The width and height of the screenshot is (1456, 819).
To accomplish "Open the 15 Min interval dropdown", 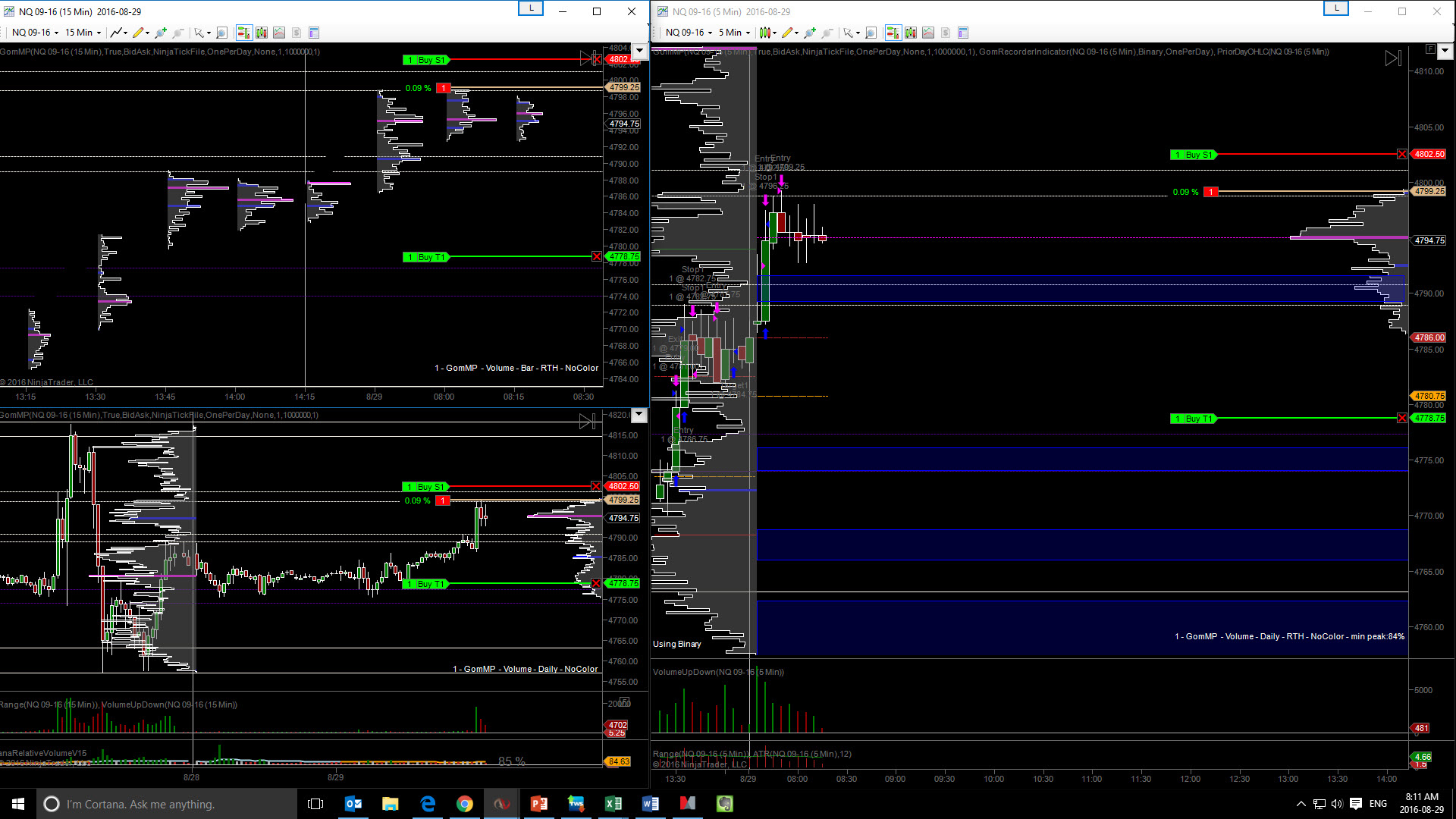I will 83,33.
